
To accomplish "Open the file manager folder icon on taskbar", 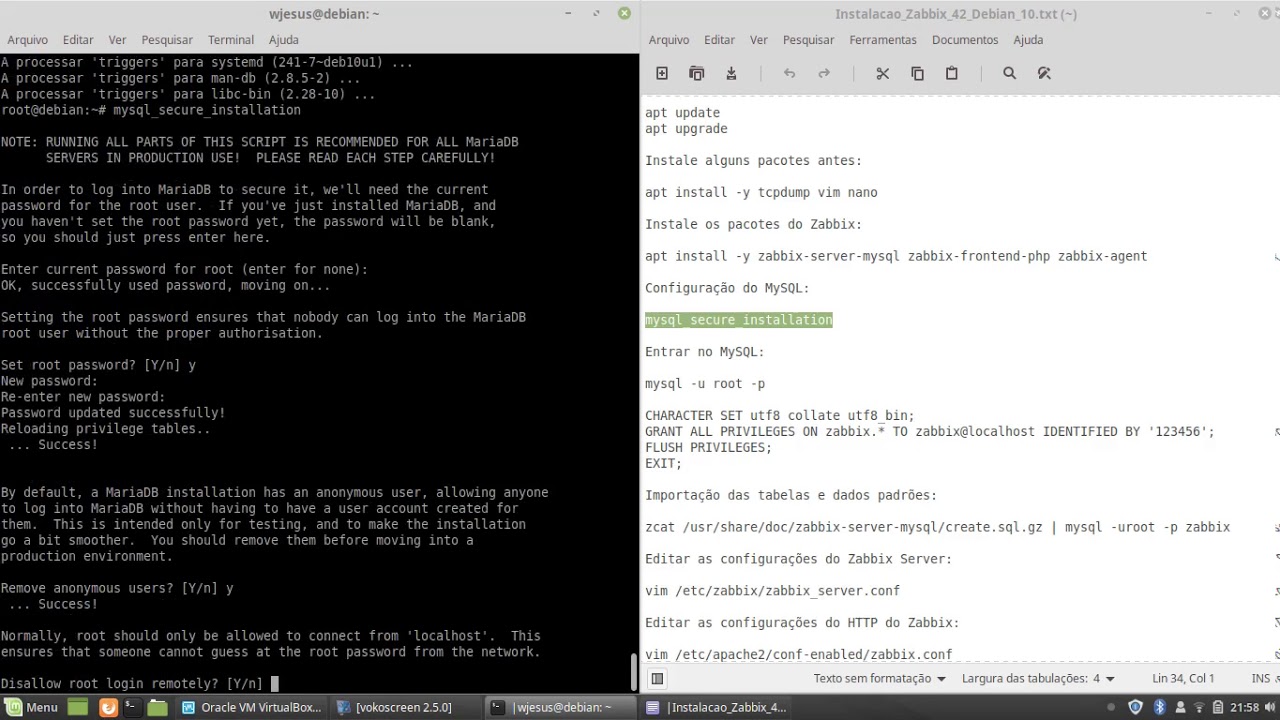I will click(x=157, y=707).
